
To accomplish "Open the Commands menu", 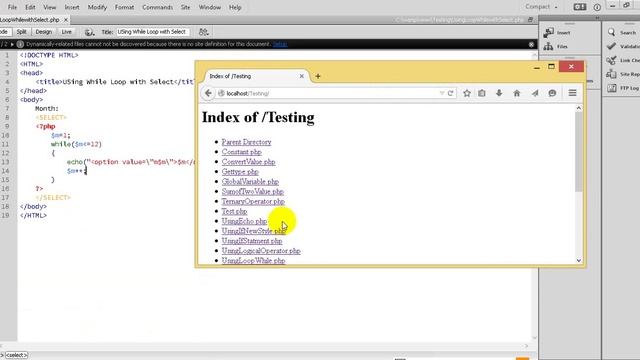I will point(157,7).
